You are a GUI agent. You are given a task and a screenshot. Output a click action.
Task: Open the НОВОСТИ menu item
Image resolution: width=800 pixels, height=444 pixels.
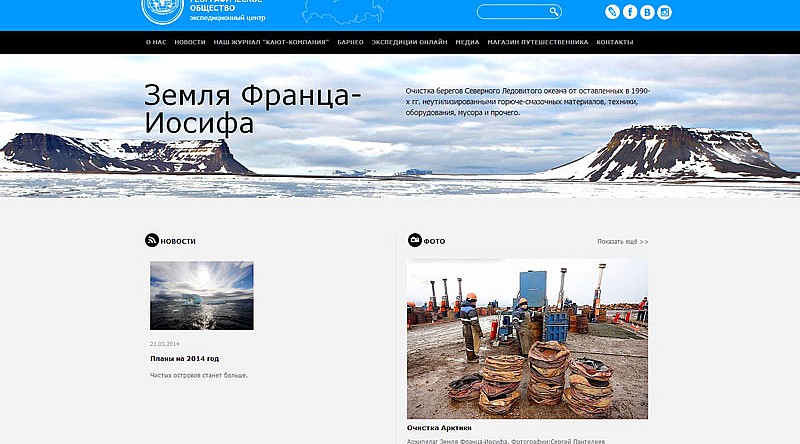[x=190, y=42]
